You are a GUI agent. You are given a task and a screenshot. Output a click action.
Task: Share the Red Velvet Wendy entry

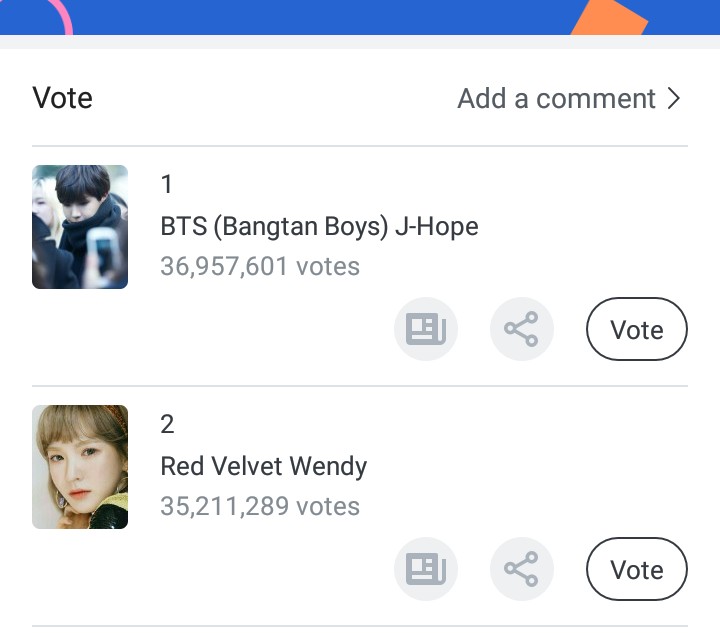pyautogui.click(x=521, y=569)
